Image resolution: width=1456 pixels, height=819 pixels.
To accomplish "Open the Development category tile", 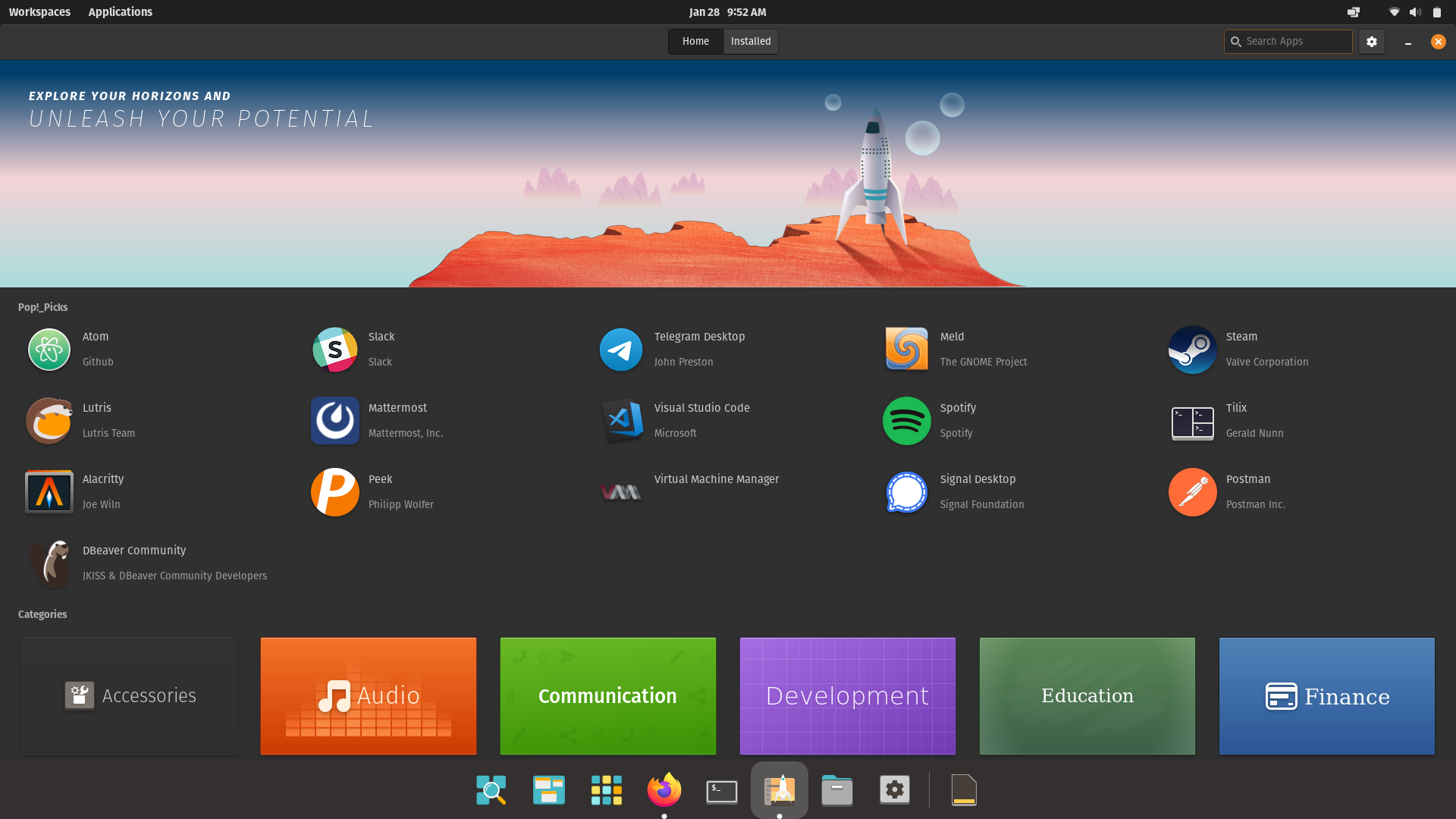I will (x=848, y=696).
